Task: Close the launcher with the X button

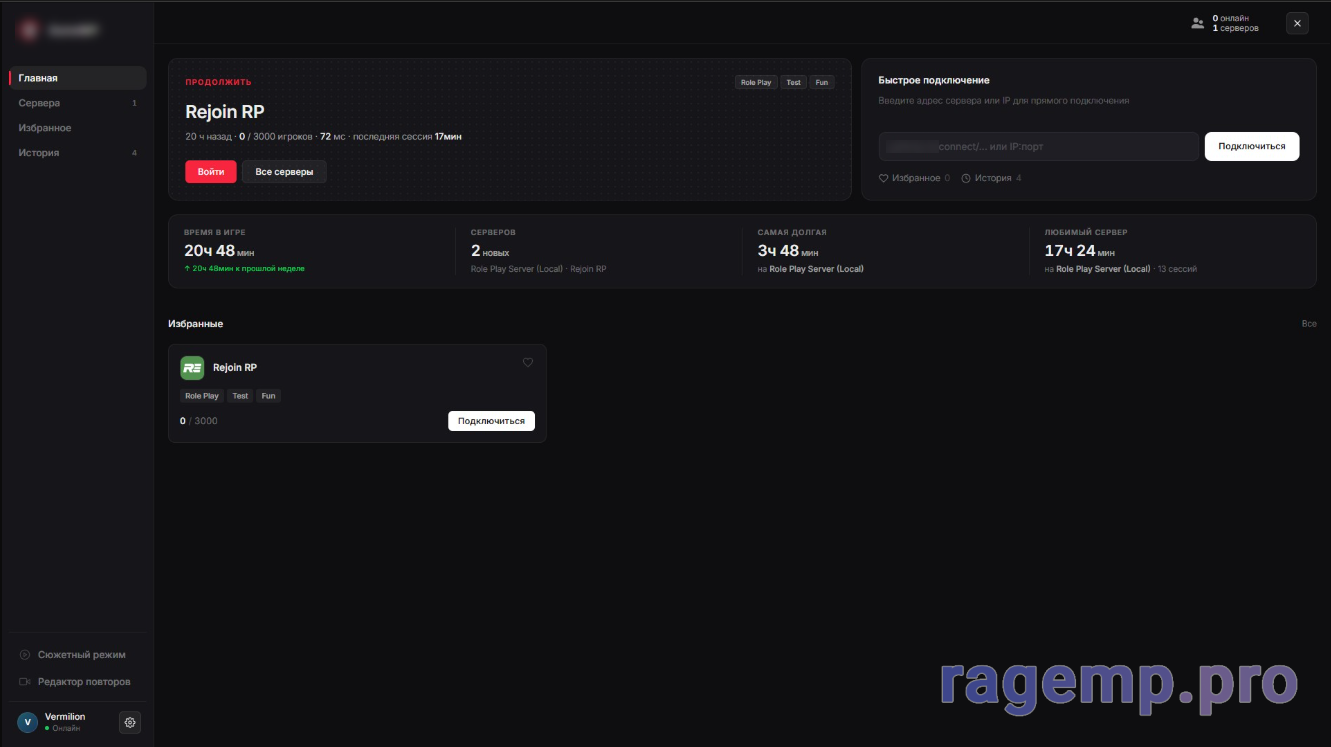Action: click(1297, 23)
